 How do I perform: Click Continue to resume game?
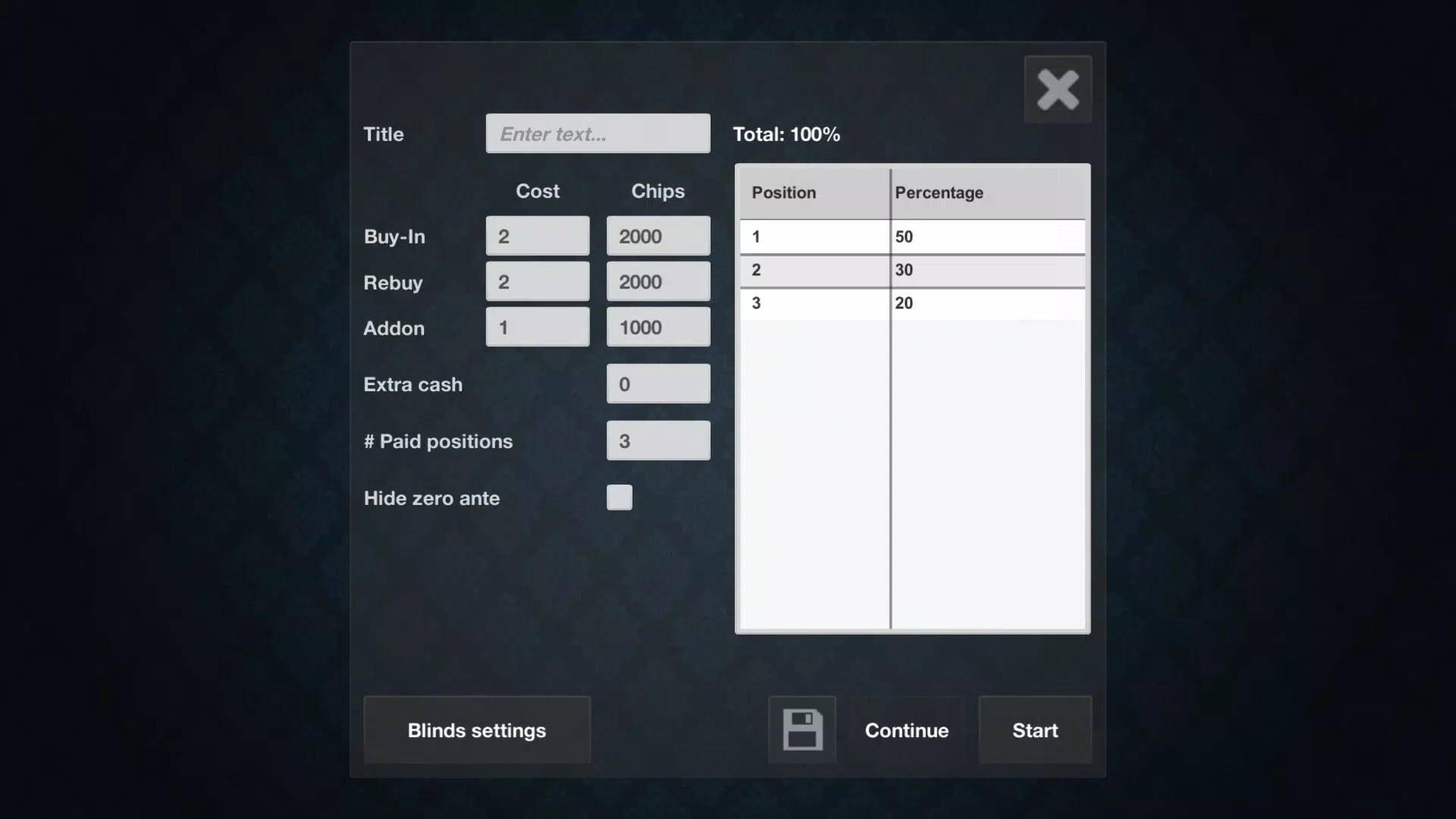[x=906, y=729]
